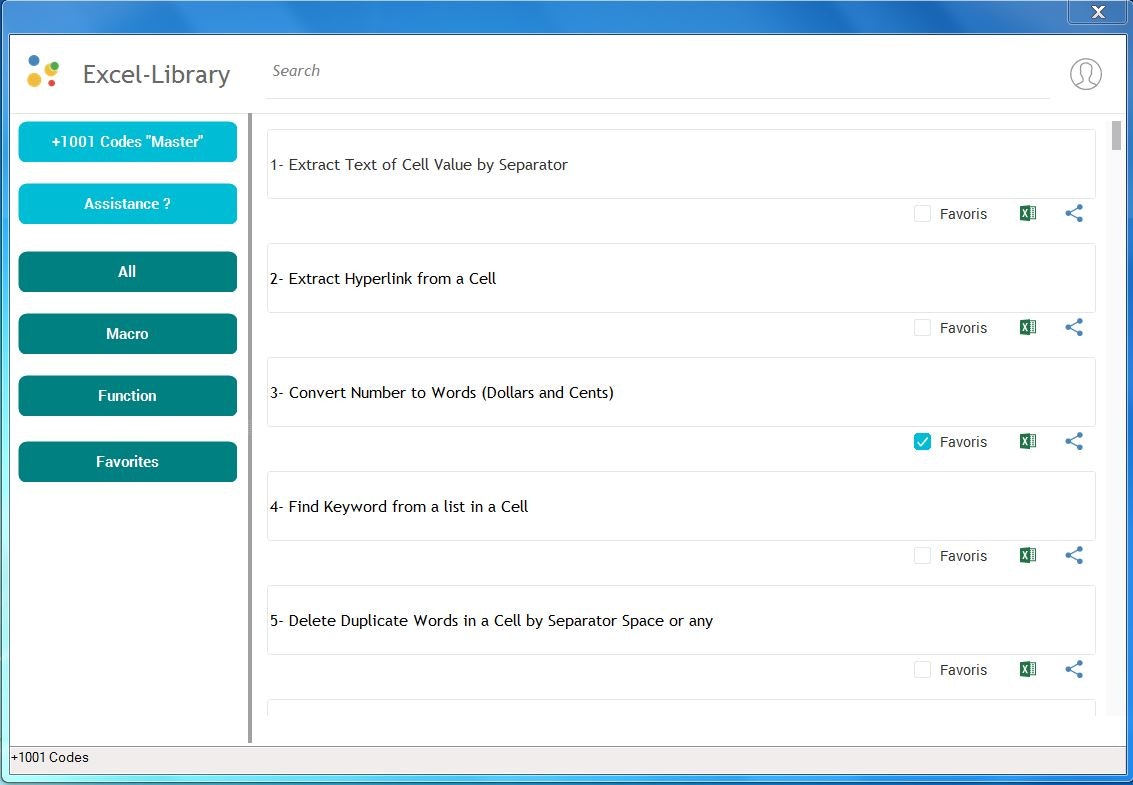Mark Extract Hyperlink from a Cell as Favoris
The height and width of the screenshot is (785, 1133).
[921, 327]
